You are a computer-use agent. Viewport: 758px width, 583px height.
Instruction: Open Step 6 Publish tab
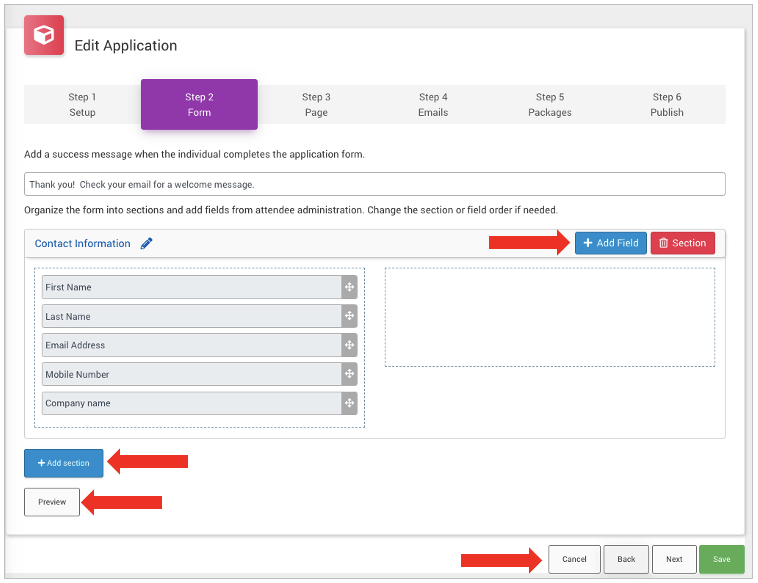point(667,105)
